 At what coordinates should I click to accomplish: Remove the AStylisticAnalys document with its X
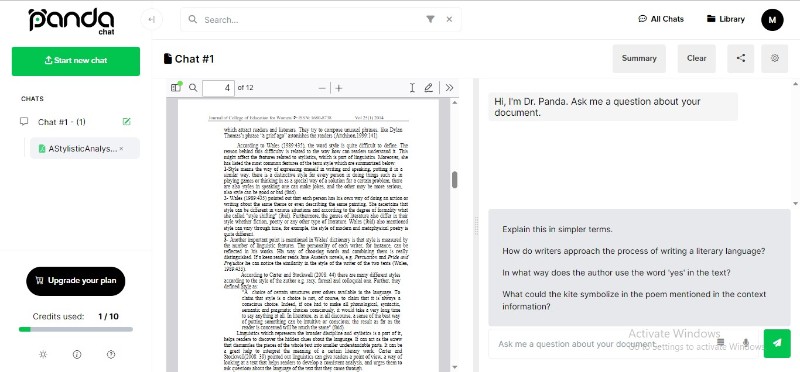121,148
